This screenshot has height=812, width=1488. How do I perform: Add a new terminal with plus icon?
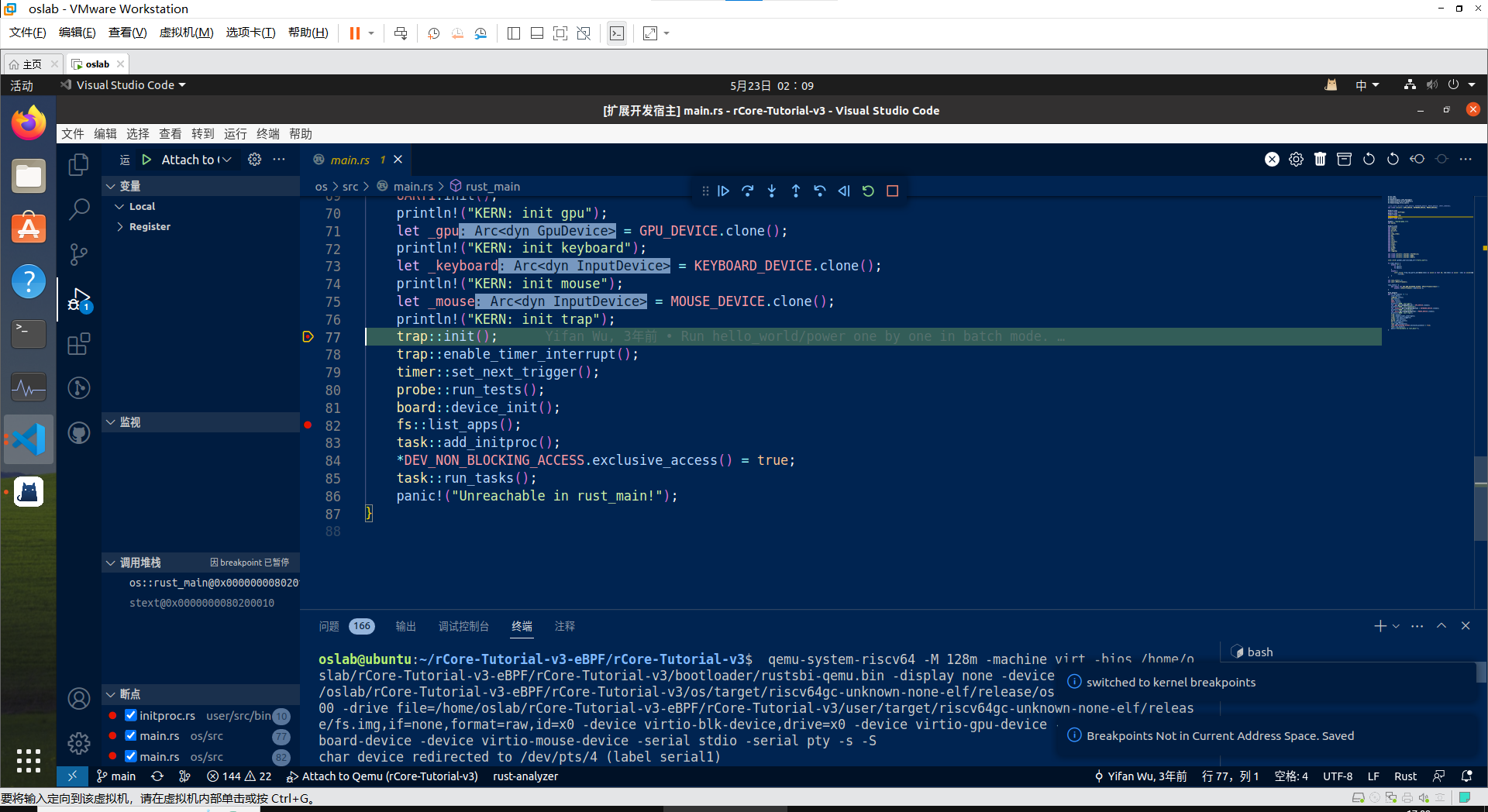[1379, 626]
